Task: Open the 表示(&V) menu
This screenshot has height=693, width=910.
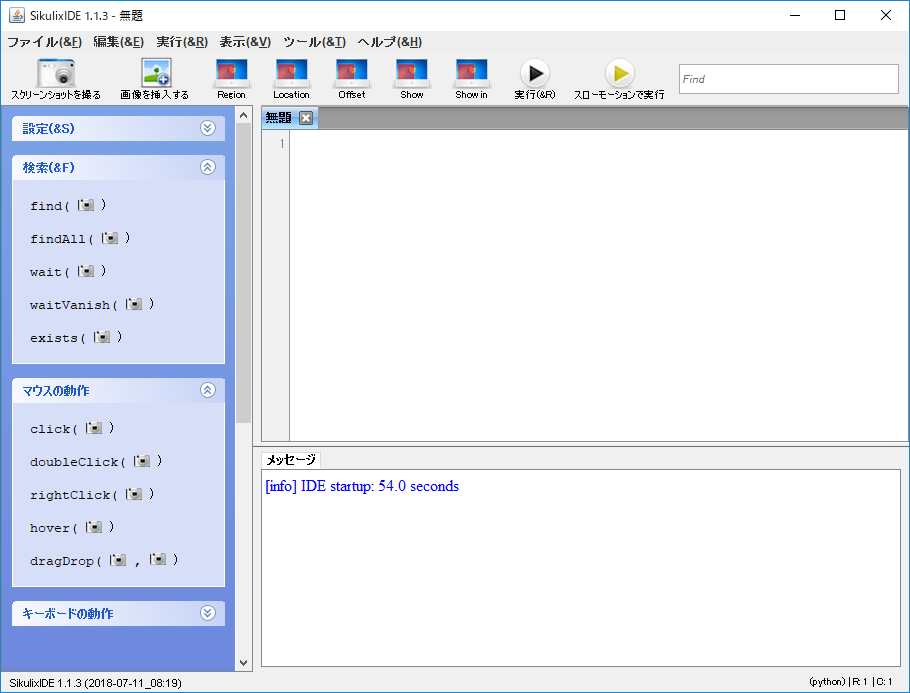Action: coord(245,42)
